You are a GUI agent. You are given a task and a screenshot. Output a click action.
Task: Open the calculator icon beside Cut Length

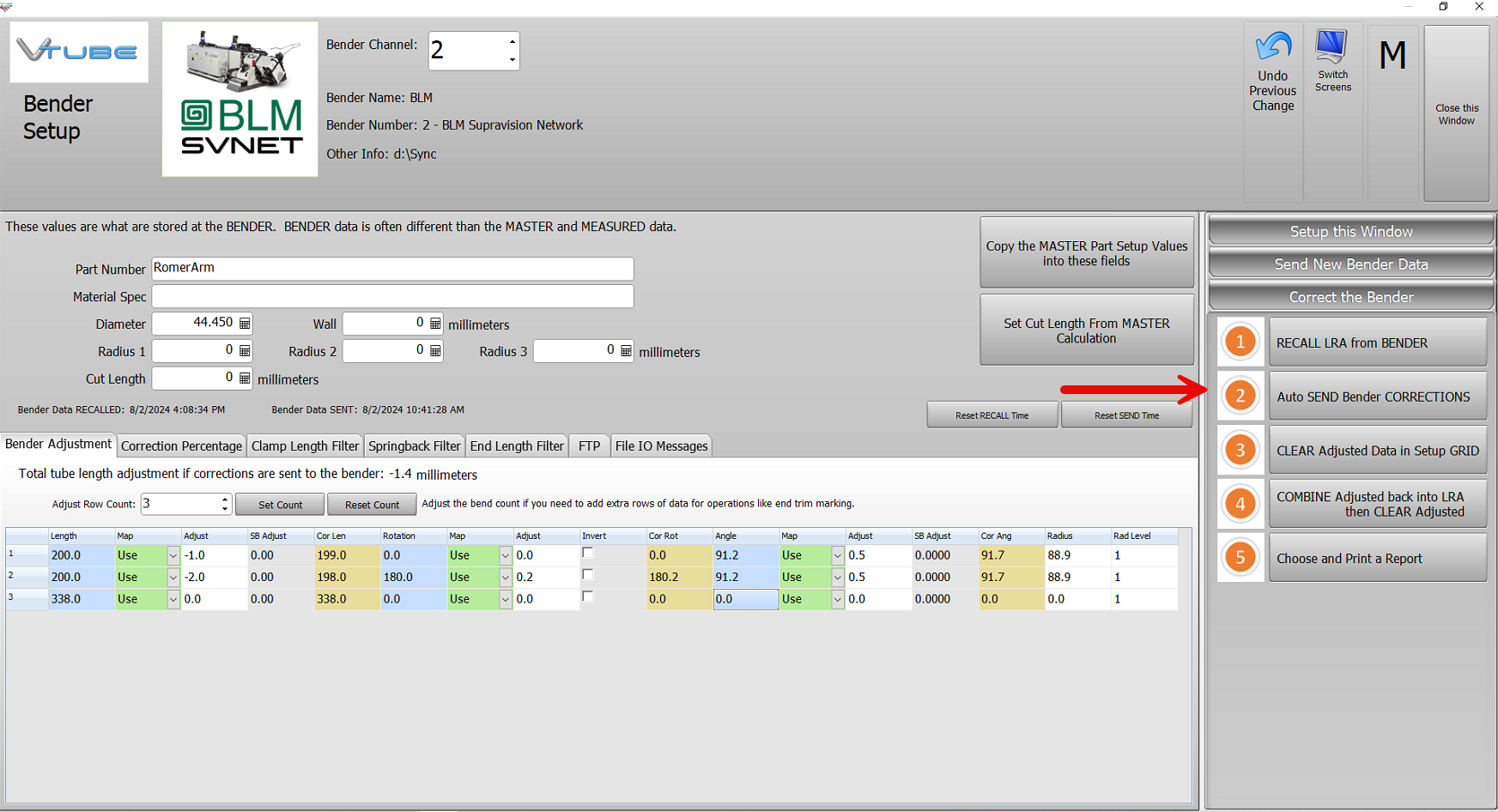click(x=246, y=379)
